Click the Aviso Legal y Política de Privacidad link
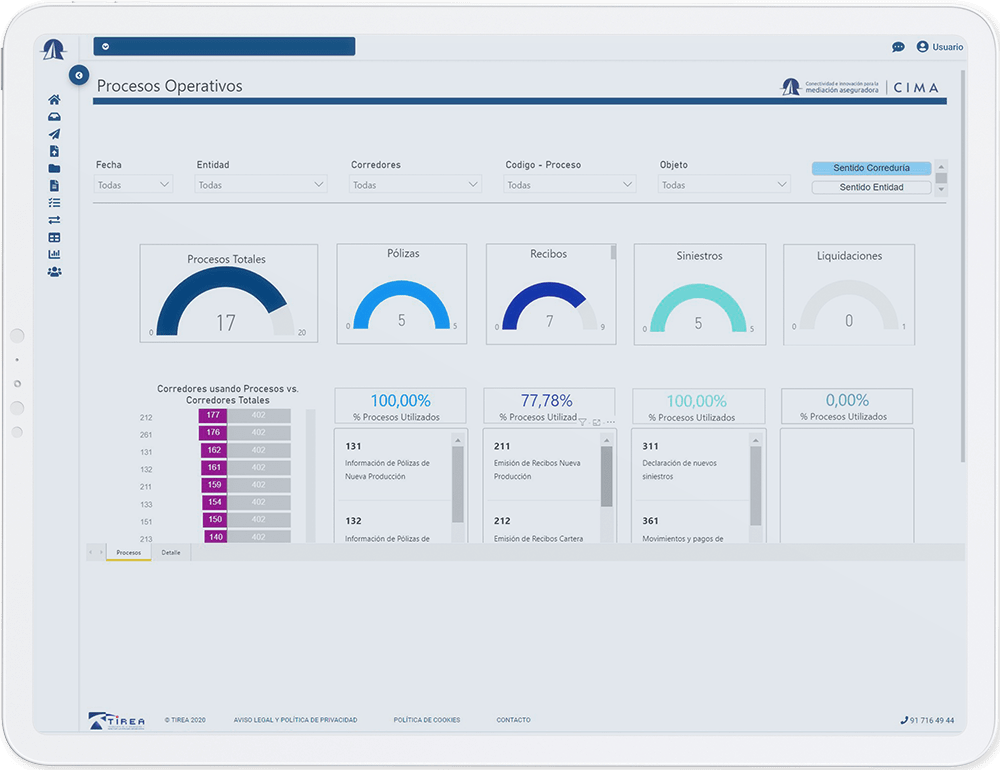Screen dimensions: 1000x770 pyautogui.click(x=295, y=720)
